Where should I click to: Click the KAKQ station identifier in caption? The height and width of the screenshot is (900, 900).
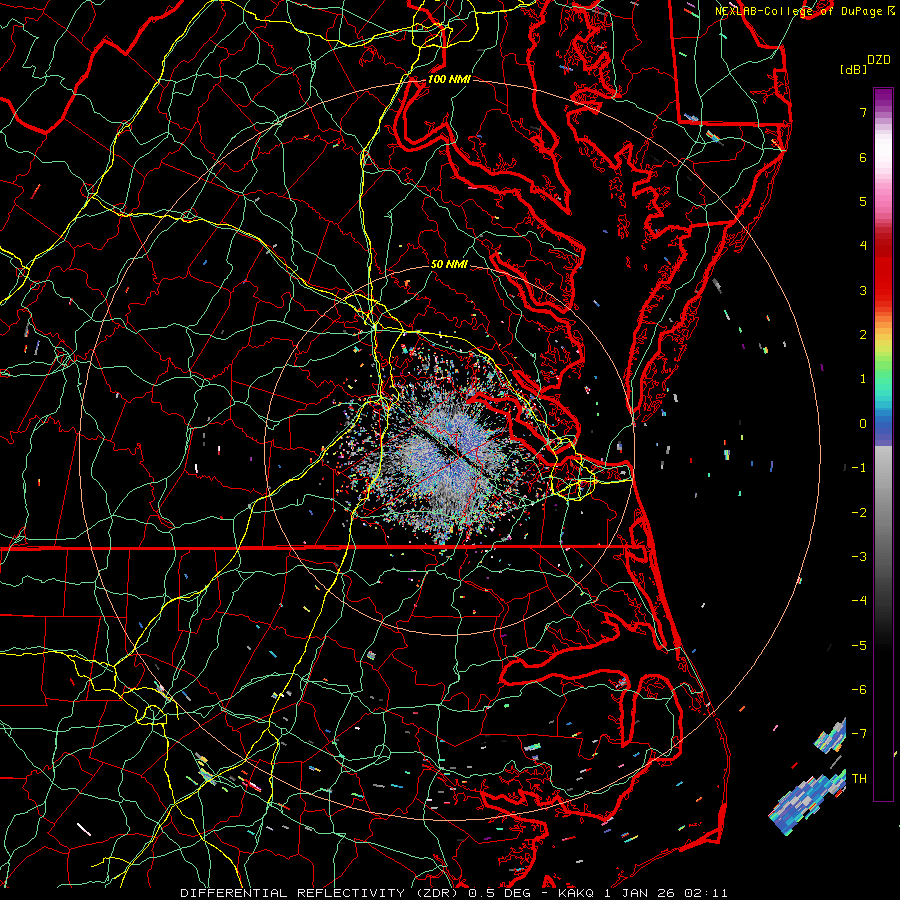tap(576, 893)
